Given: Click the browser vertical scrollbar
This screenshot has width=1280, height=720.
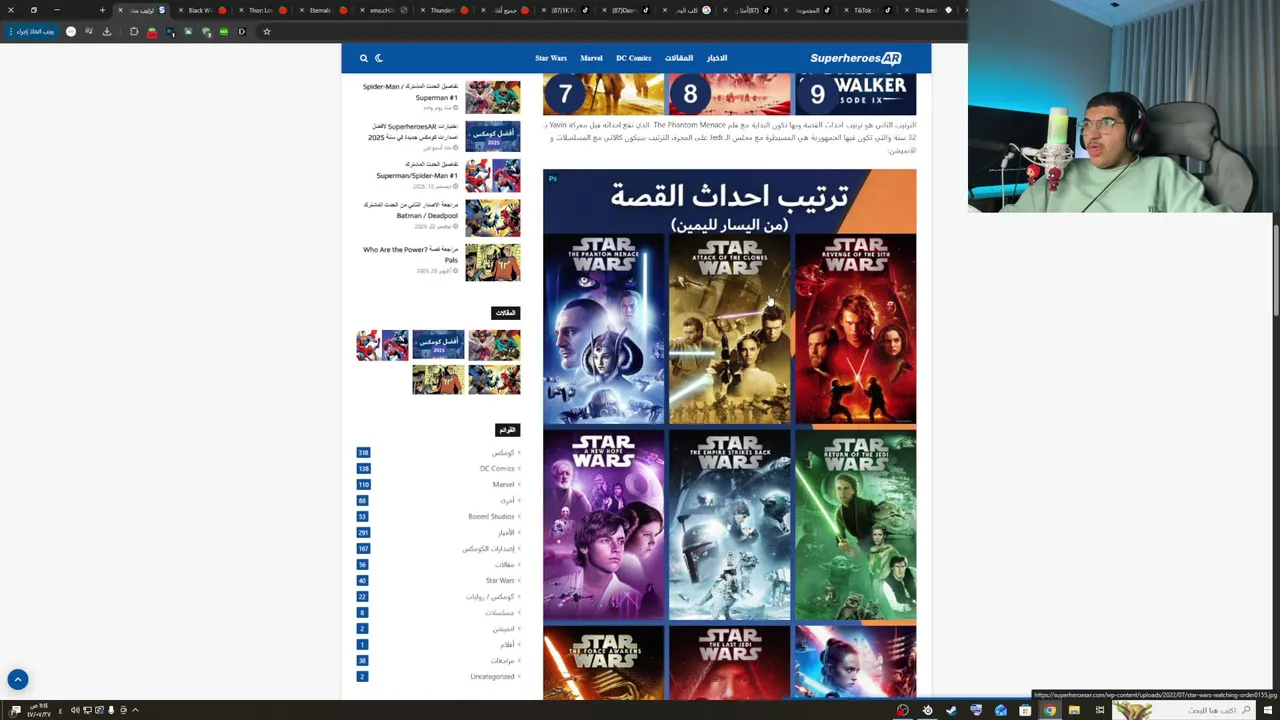Looking at the screenshot, I should [1275, 270].
